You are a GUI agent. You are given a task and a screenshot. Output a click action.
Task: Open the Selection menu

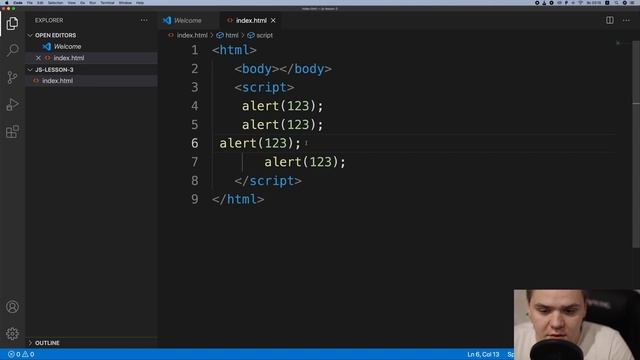[x=56, y=2]
